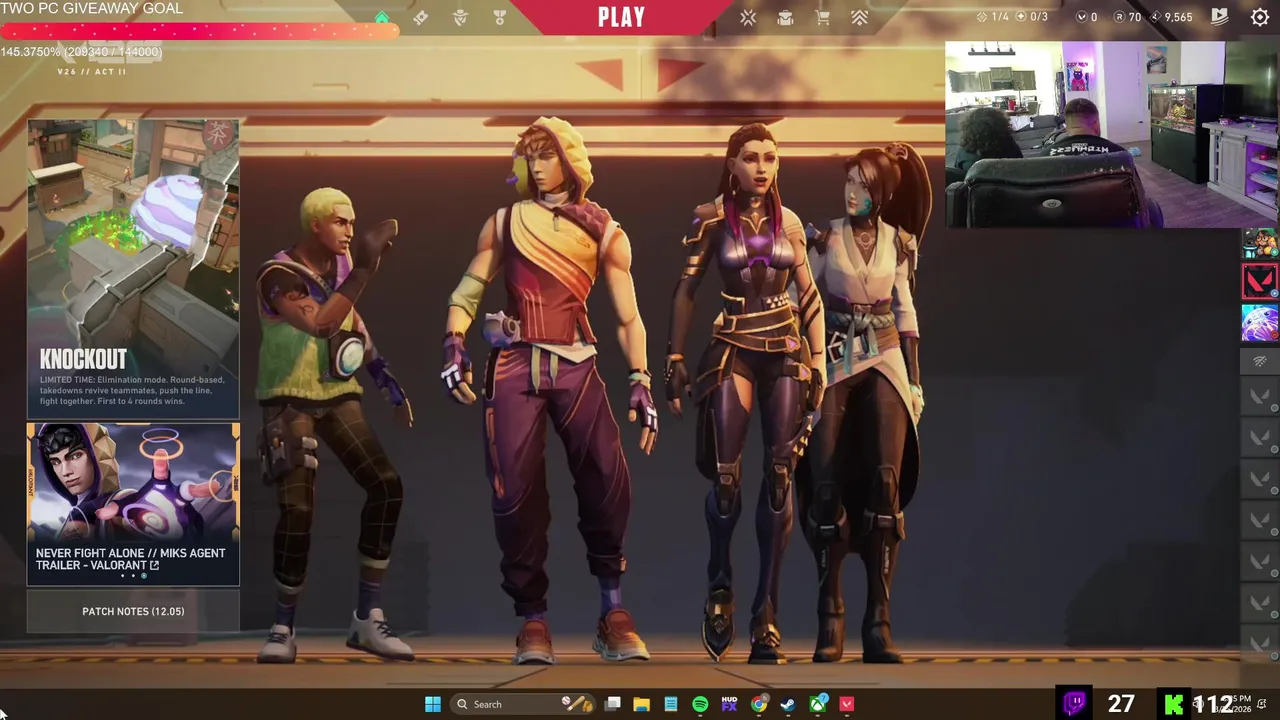Select the cartoon character friend avatar in social sidebar
The height and width of the screenshot is (720, 1280).
[x=1259, y=243]
